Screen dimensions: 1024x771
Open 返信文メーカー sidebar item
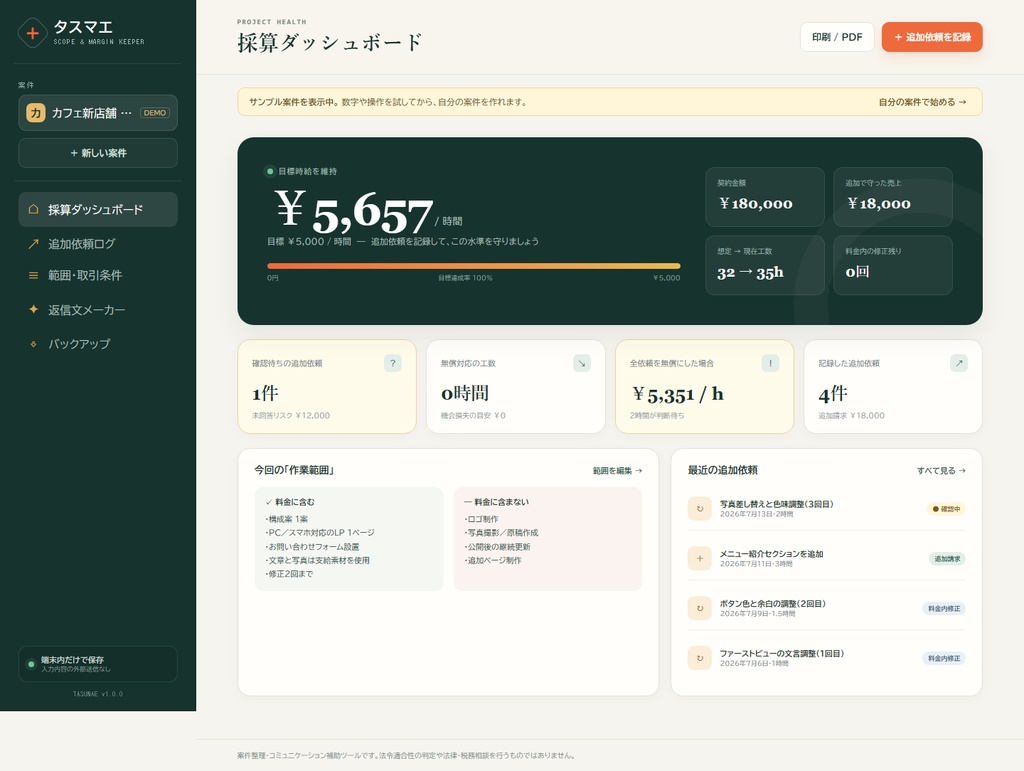98,309
